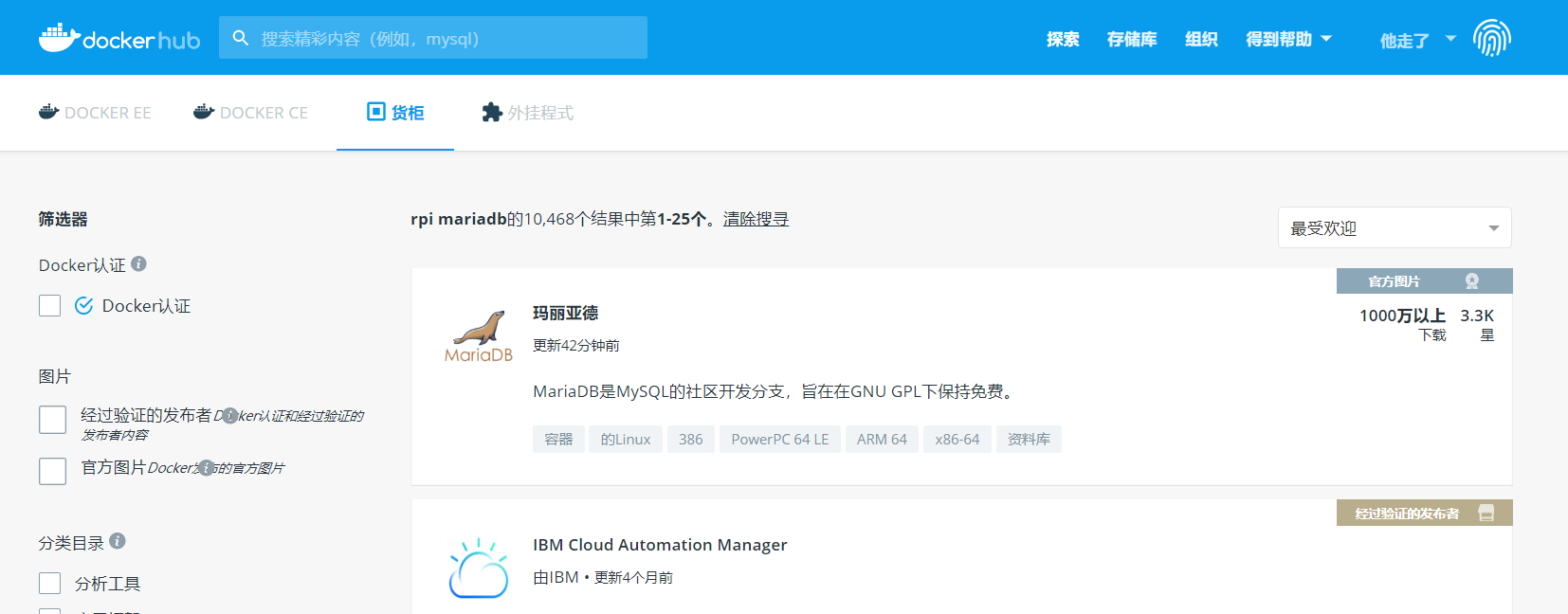Click the 386 architecture tag
Image resolution: width=1568 pixels, height=614 pixels.
pyautogui.click(x=691, y=439)
